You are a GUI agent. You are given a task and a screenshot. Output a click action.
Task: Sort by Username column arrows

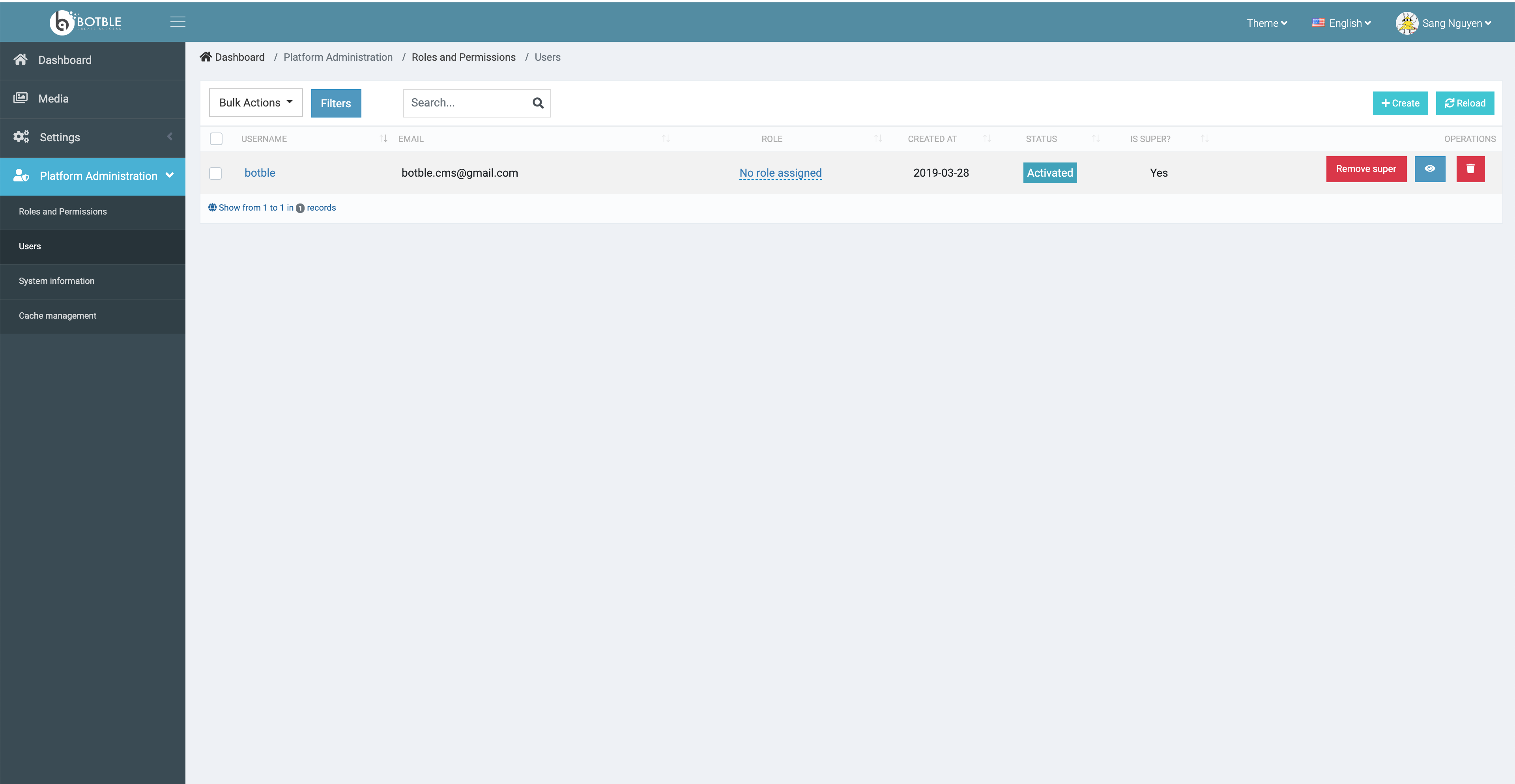383,139
